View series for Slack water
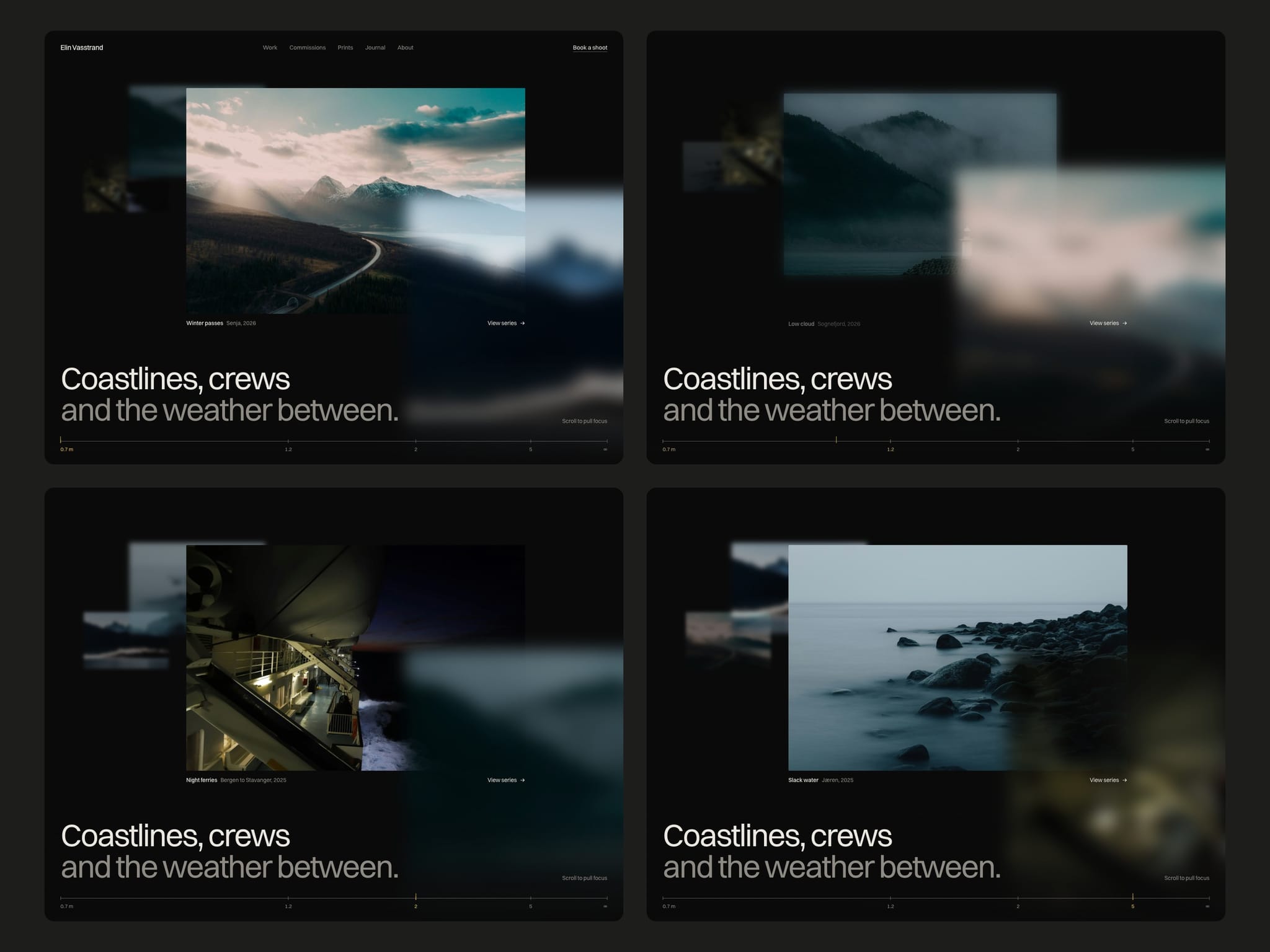 click(1108, 780)
